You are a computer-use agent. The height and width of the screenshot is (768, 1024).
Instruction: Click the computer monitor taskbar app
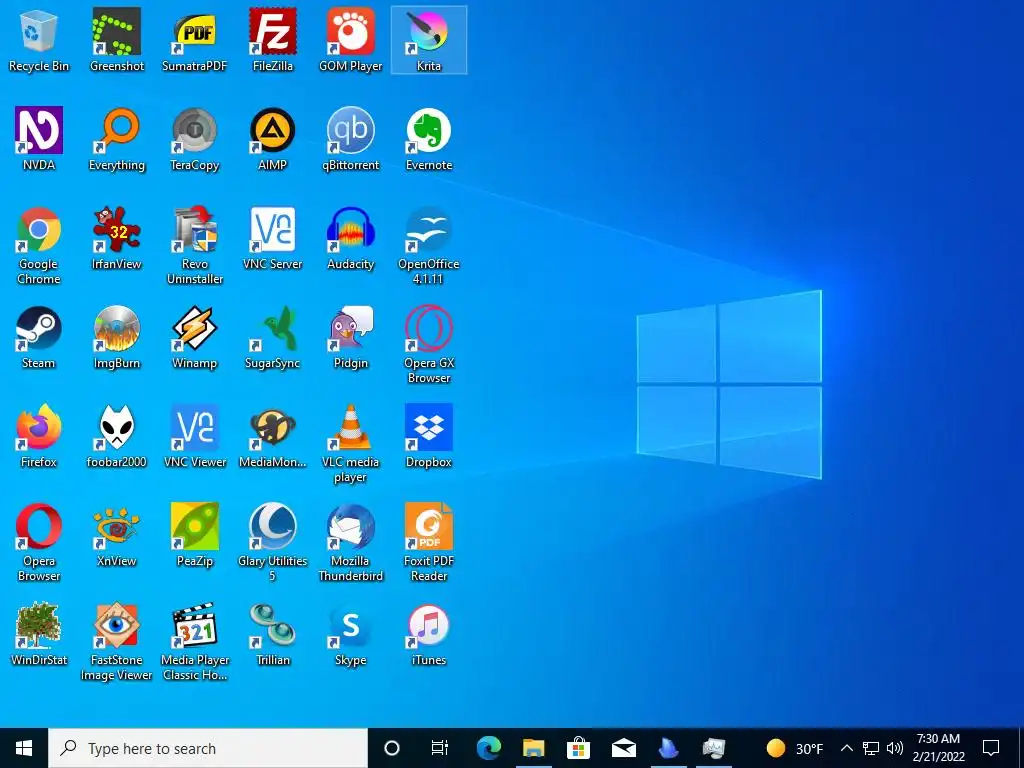click(x=713, y=748)
